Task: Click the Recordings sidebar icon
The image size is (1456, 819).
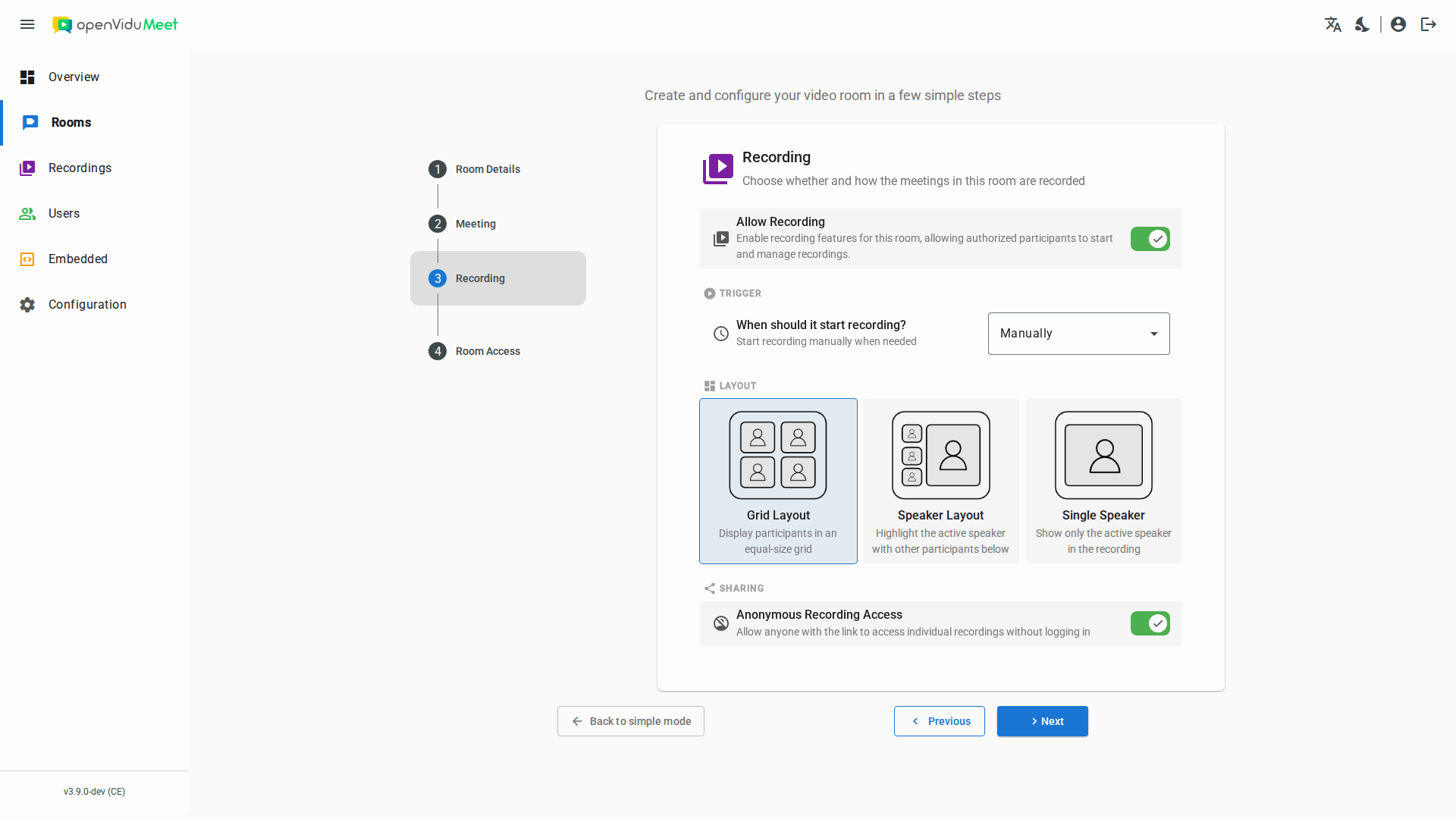Action: coord(27,168)
